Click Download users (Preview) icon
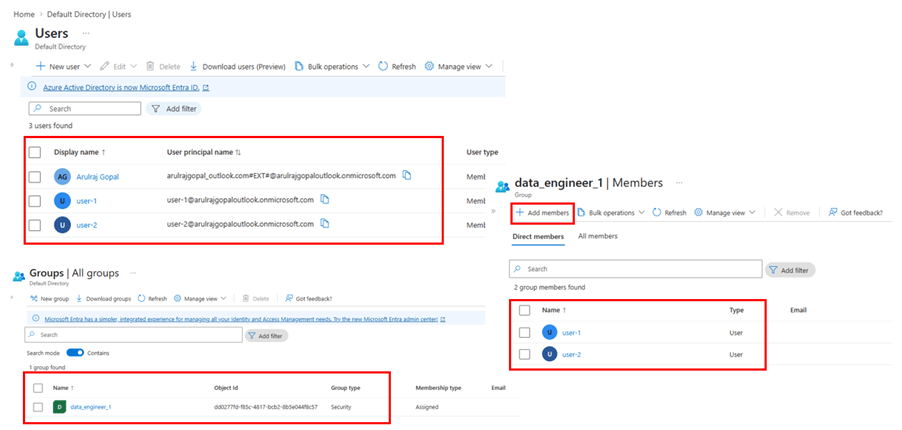This screenshot has height=430, width=902. pos(193,66)
